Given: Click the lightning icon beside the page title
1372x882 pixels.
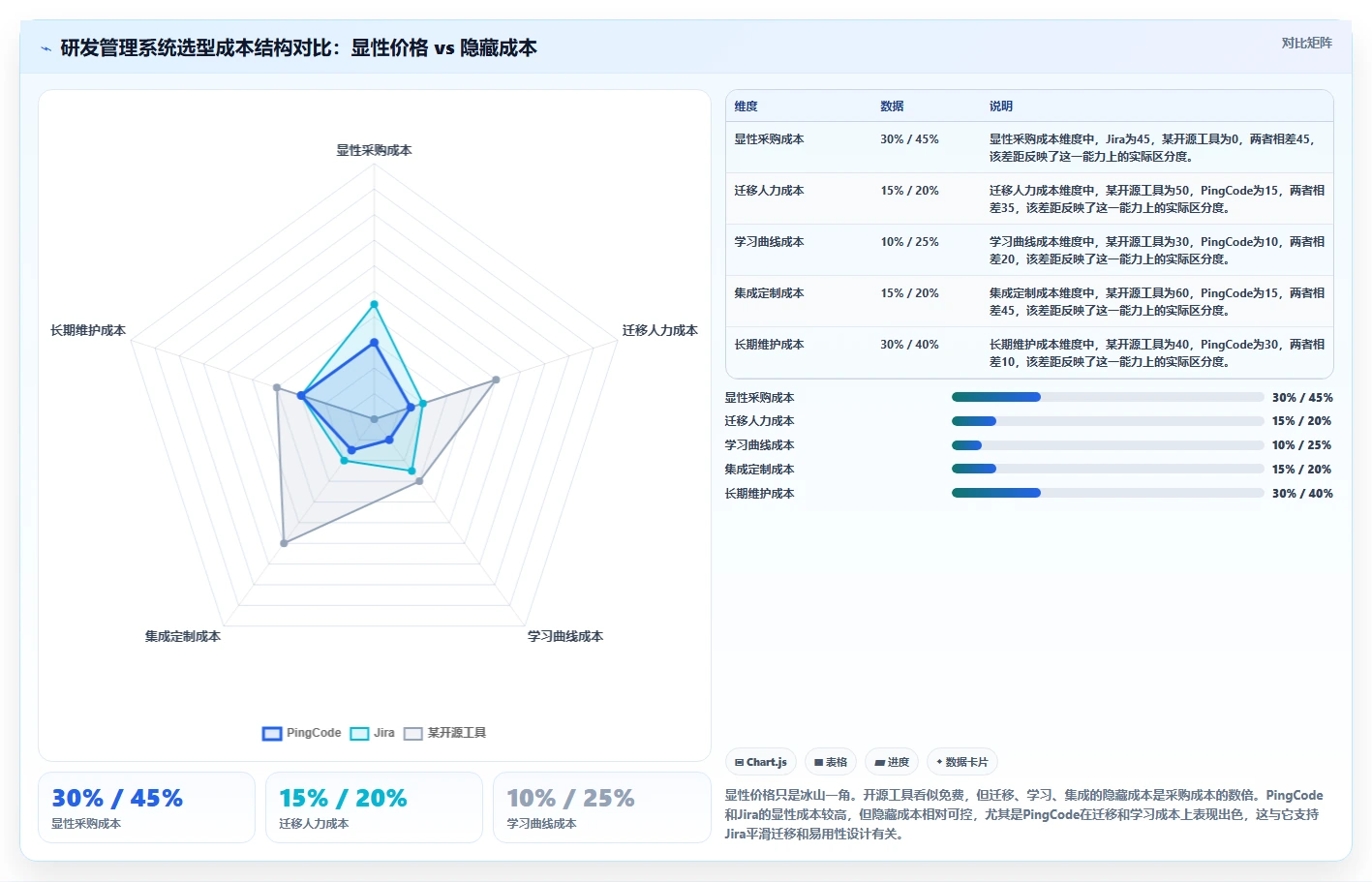Looking at the screenshot, I should click(46, 48).
